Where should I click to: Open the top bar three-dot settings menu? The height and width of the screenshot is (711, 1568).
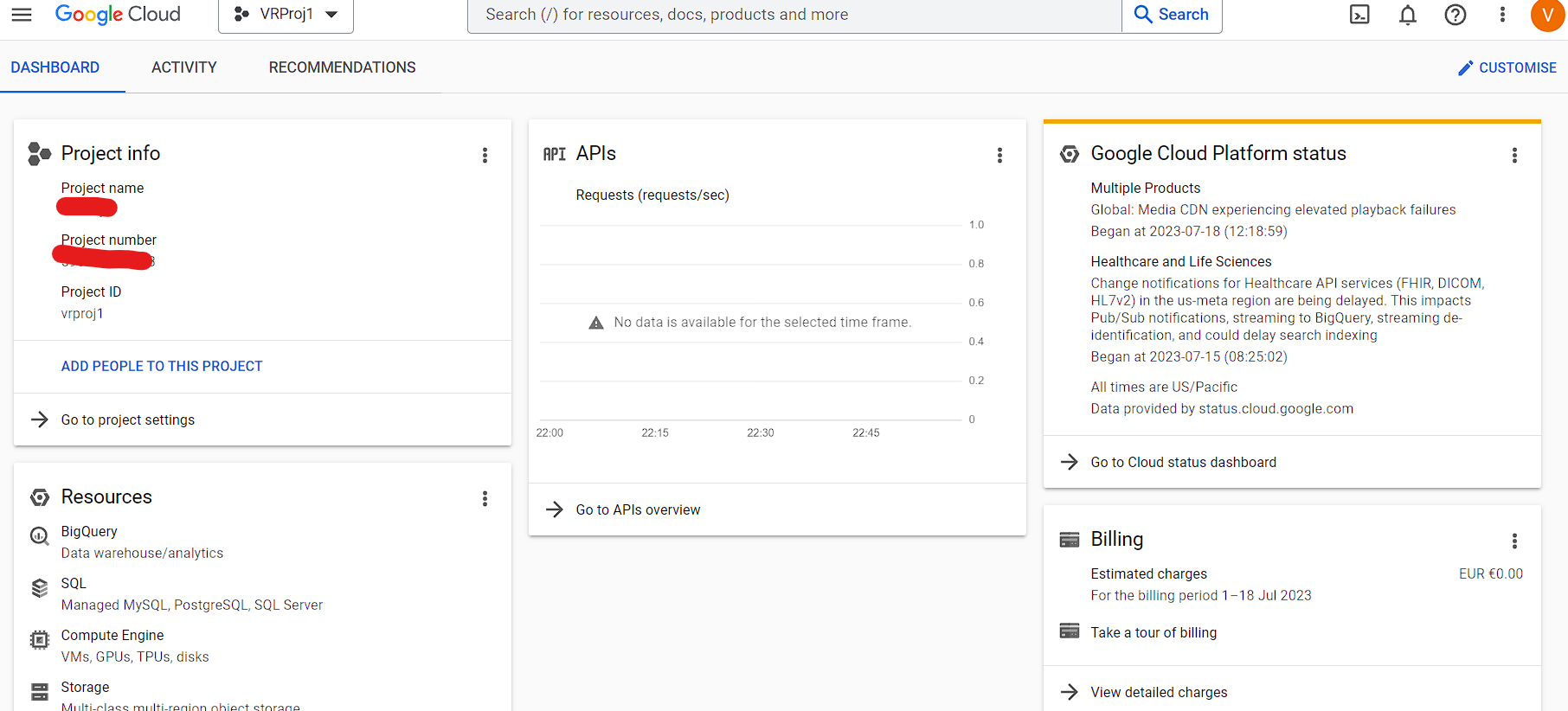(x=1502, y=15)
